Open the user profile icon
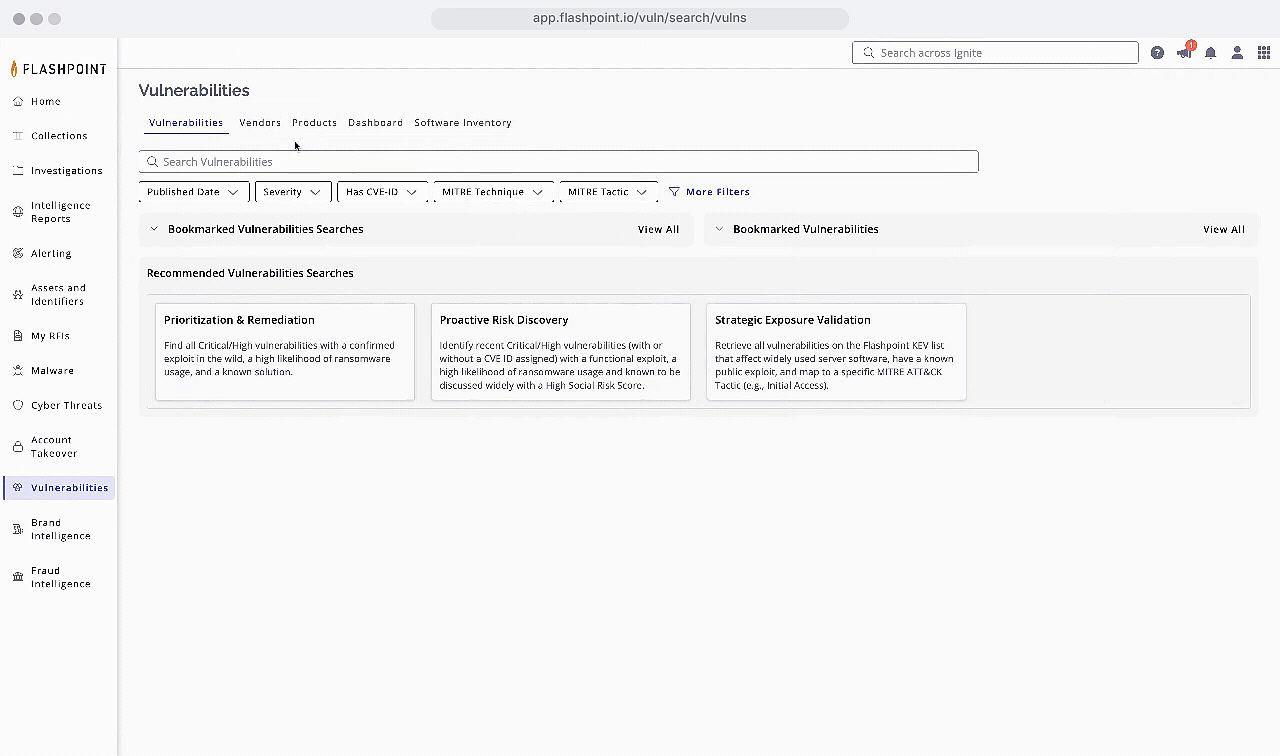 click(x=1237, y=53)
